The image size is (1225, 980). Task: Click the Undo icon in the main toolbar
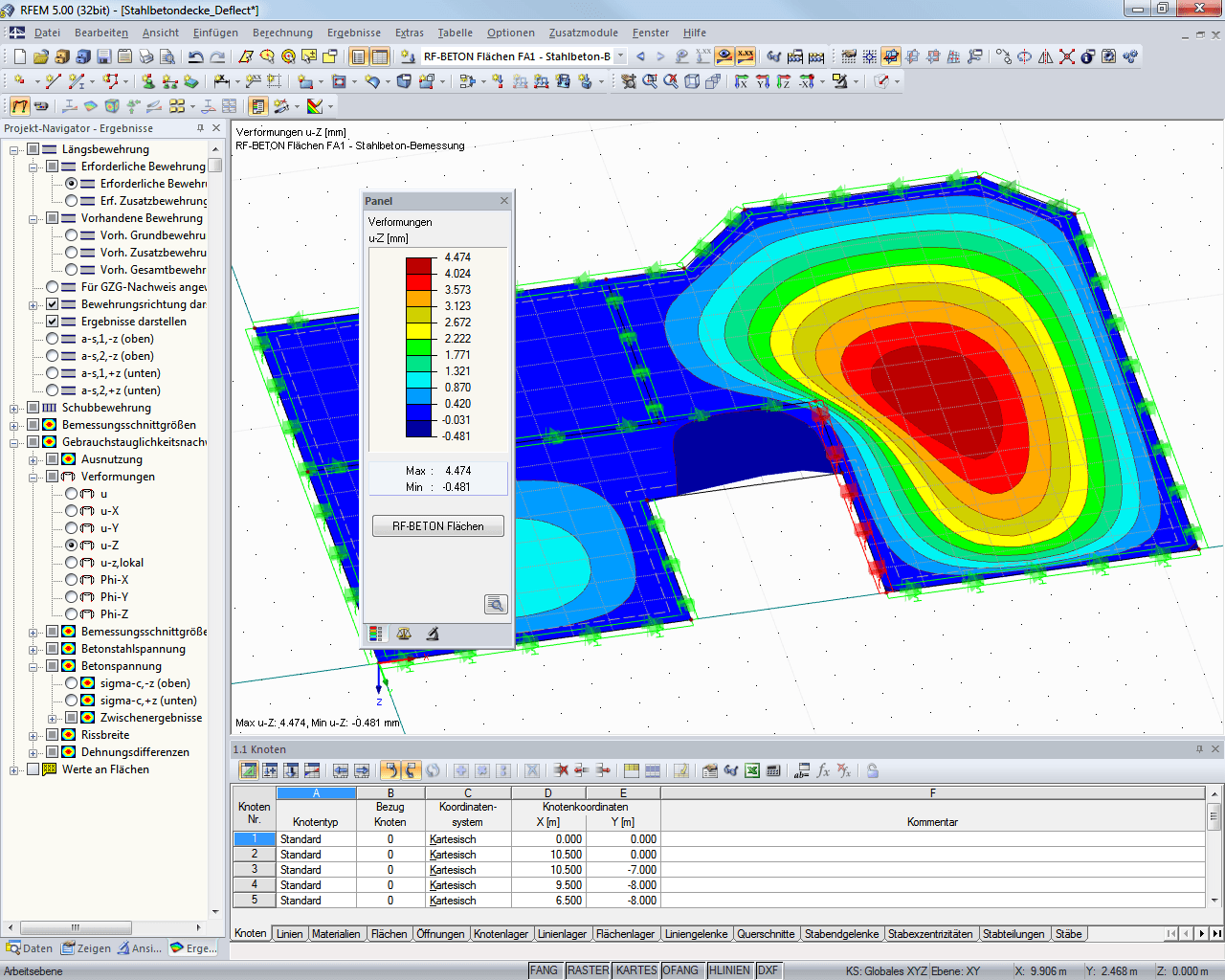pos(194,56)
